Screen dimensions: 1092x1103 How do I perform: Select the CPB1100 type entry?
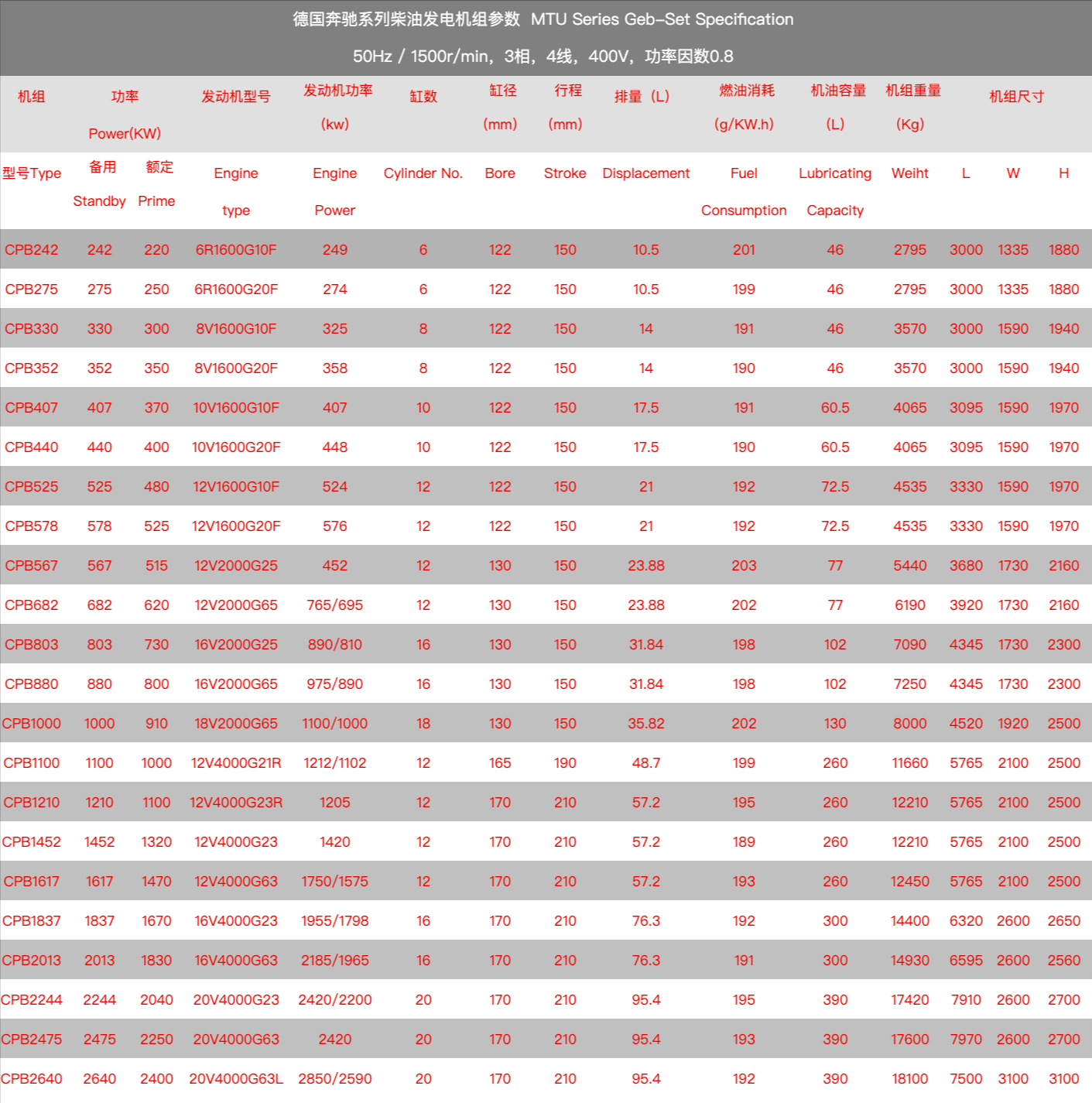32,763
